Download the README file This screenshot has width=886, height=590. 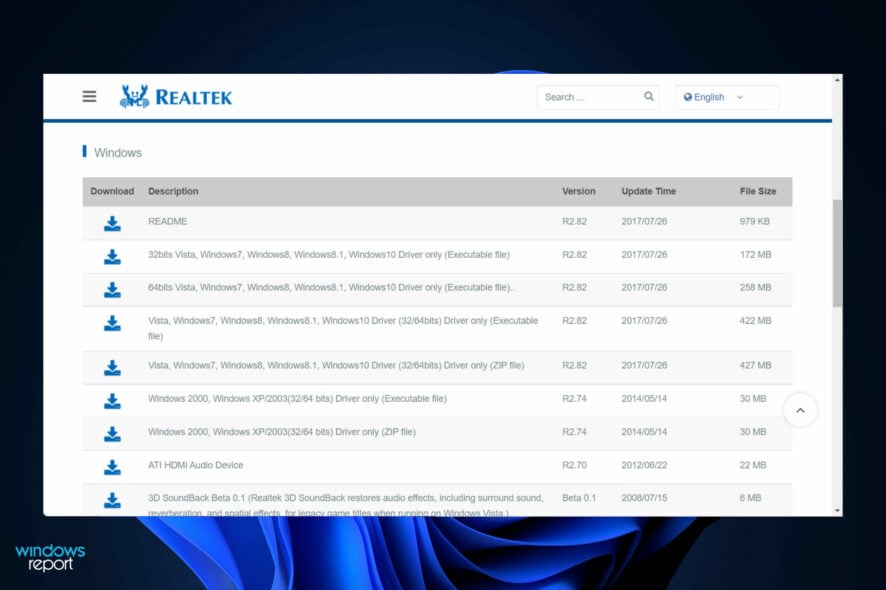tap(112, 223)
